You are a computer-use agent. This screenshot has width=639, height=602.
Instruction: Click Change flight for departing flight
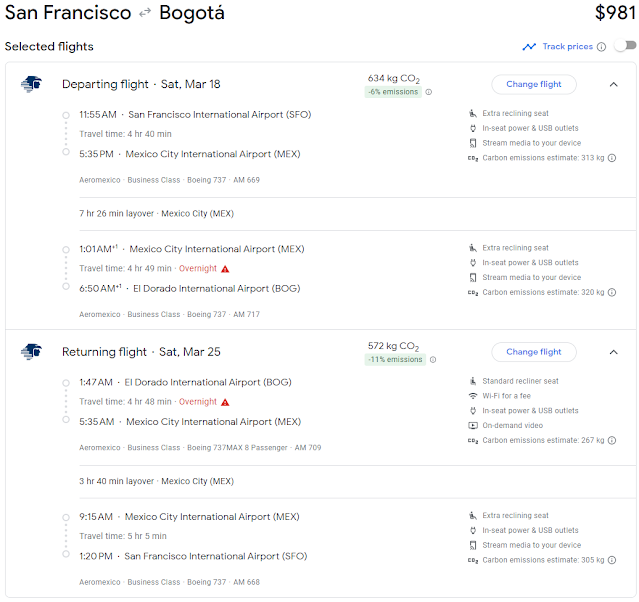(533, 85)
